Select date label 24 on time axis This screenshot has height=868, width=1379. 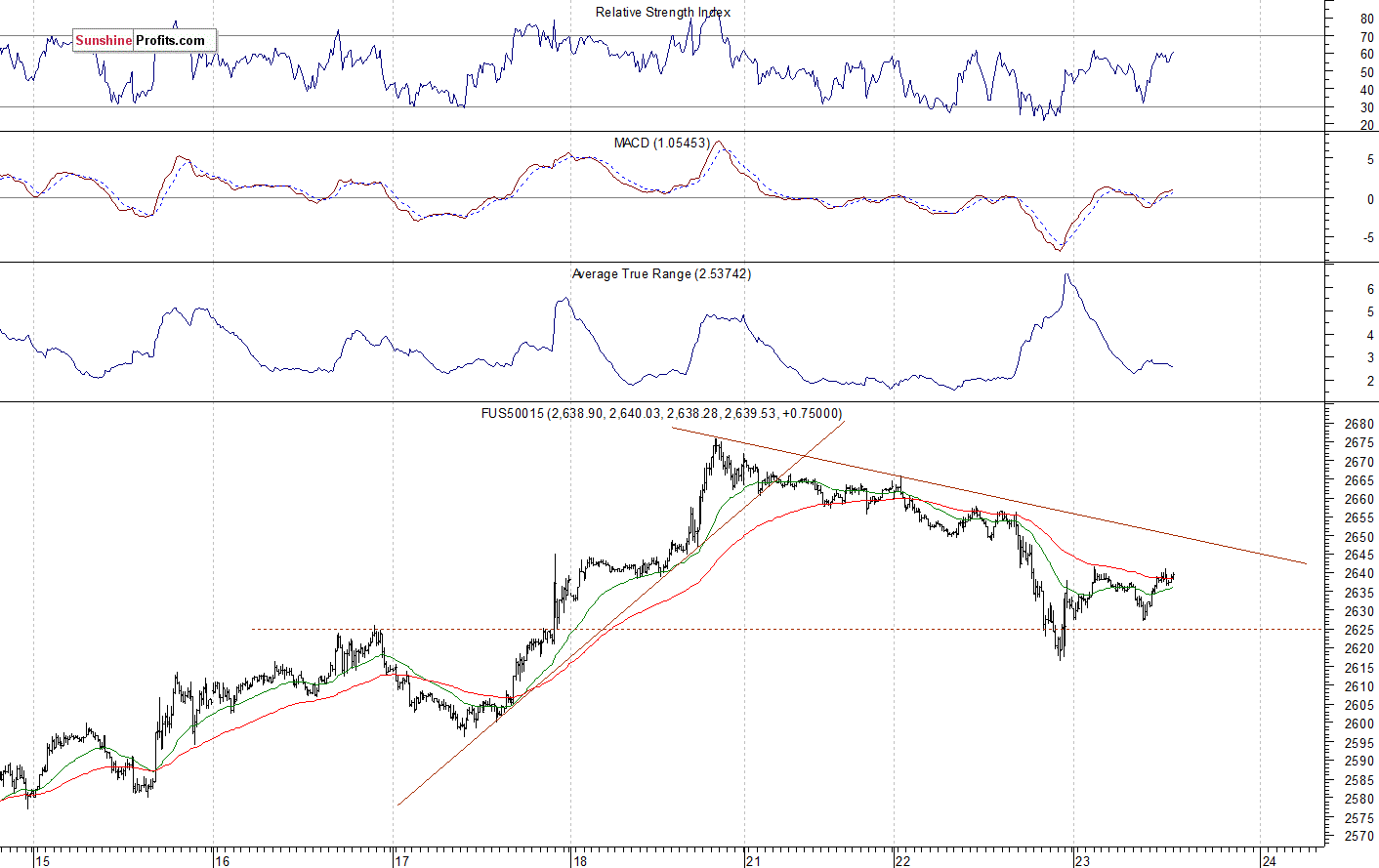tap(1269, 861)
